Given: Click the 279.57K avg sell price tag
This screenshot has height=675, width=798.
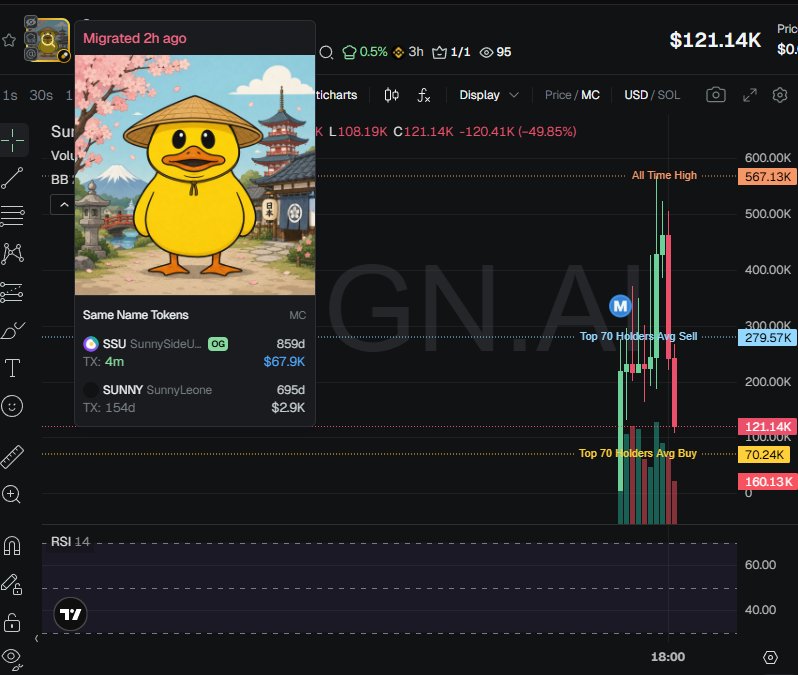Looking at the screenshot, I should 767,338.
